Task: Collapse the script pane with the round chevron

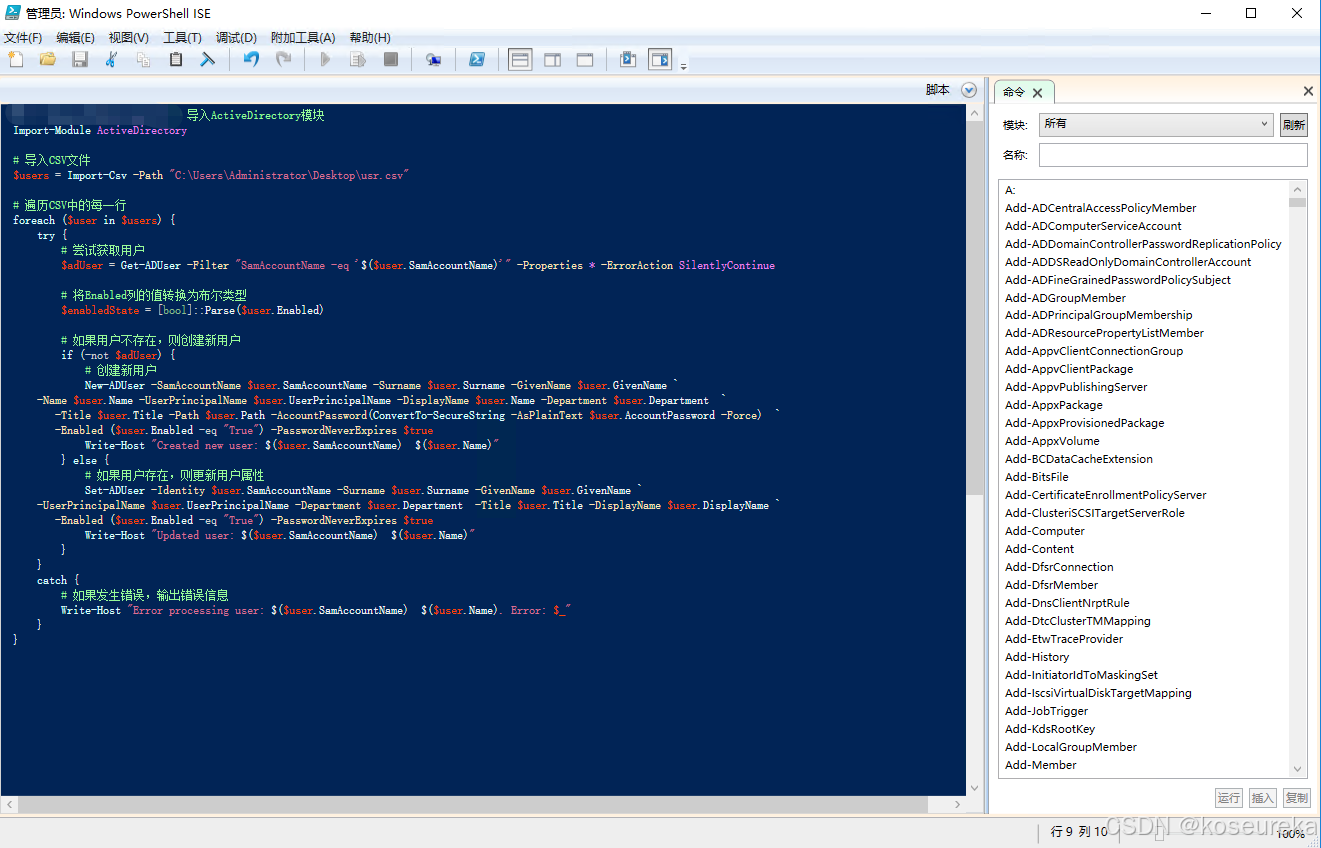Action: 968,90
